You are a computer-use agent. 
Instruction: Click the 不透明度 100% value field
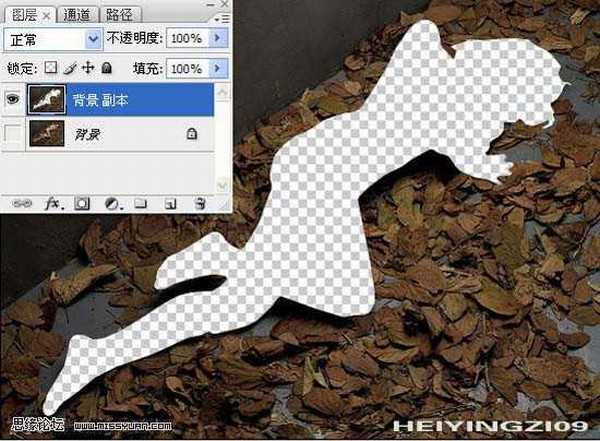(x=188, y=38)
